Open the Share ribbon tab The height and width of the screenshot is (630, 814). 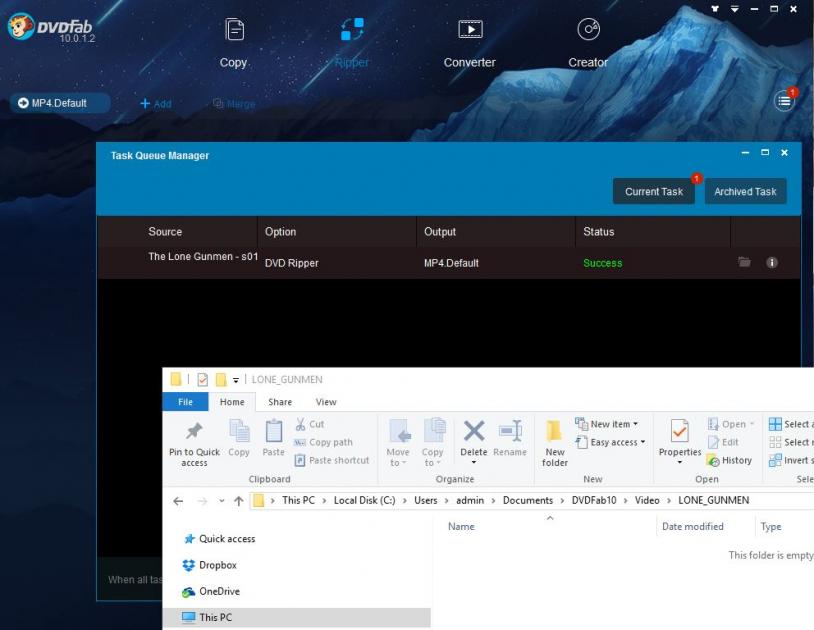pyautogui.click(x=280, y=402)
